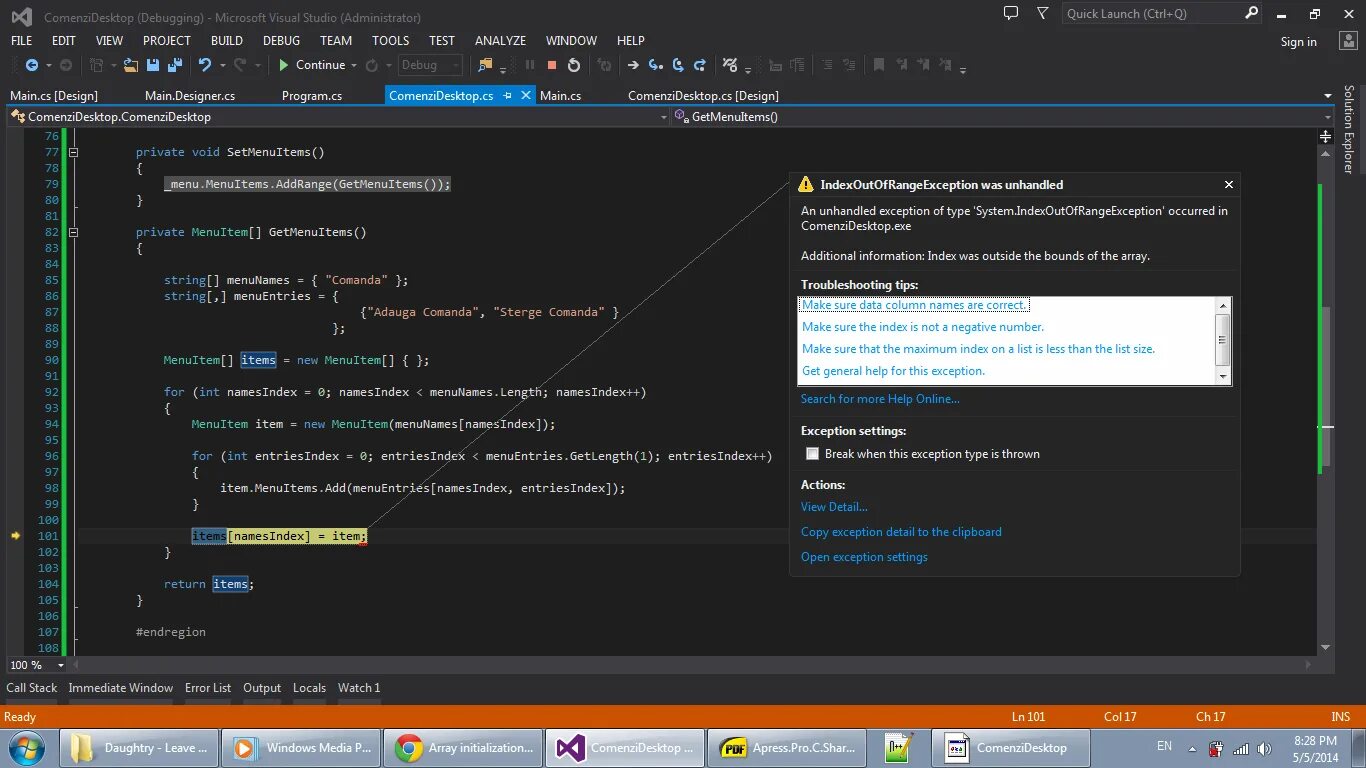Image resolution: width=1366 pixels, height=768 pixels.
Task: Click the Quick Launch magnifier icon
Action: click(x=1251, y=13)
